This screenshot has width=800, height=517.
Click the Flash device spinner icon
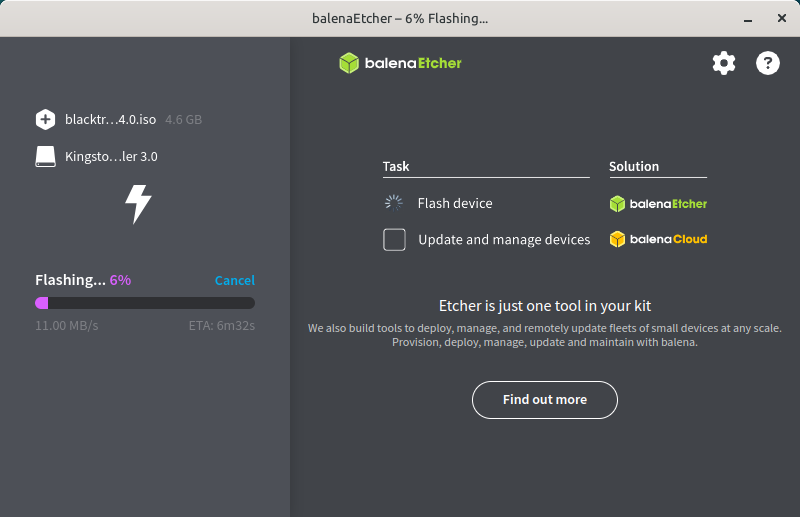(x=394, y=203)
